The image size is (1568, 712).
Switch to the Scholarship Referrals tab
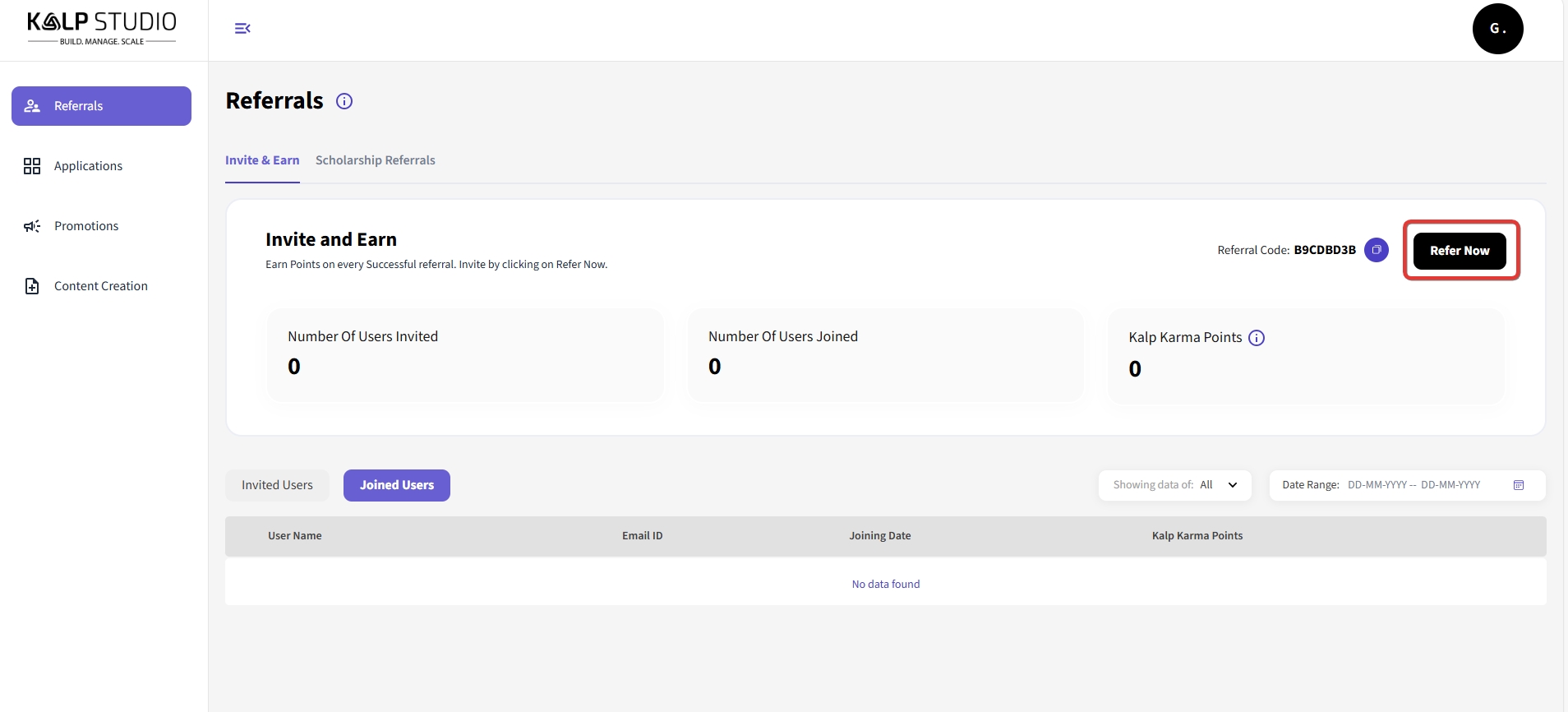375,160
